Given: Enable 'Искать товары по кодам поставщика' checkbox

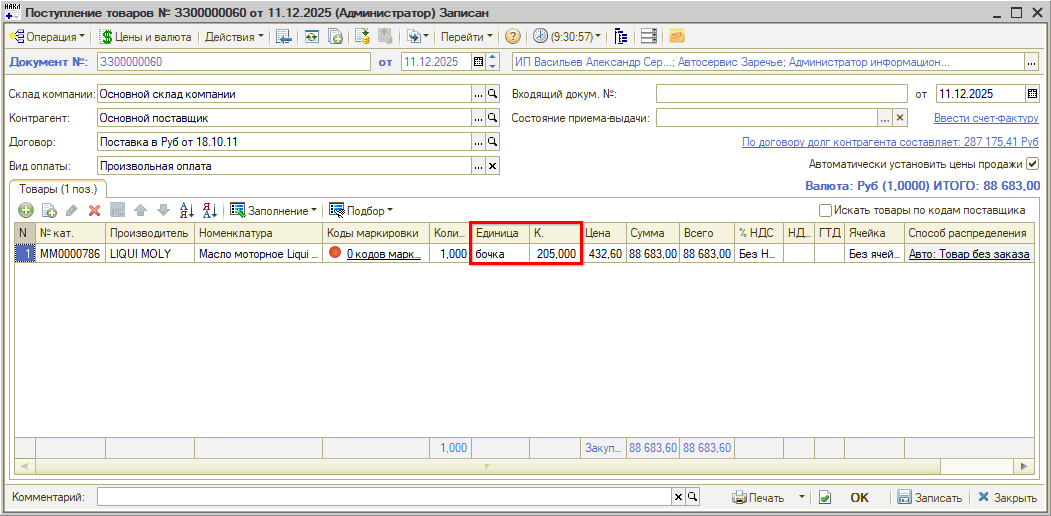Looking at the screenshot, I should click(825, 211).
